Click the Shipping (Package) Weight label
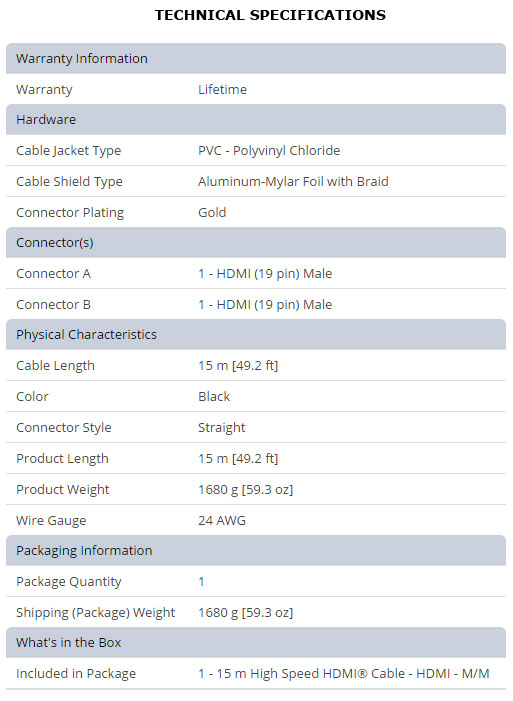This screenshot has width=513, height=701. tap(95, 613)
